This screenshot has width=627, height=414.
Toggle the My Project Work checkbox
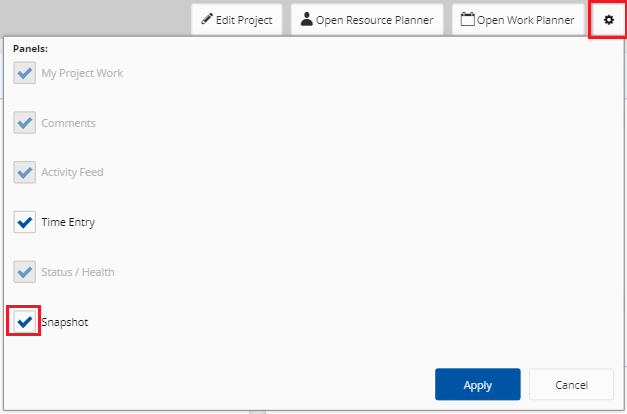pos(24,73)
